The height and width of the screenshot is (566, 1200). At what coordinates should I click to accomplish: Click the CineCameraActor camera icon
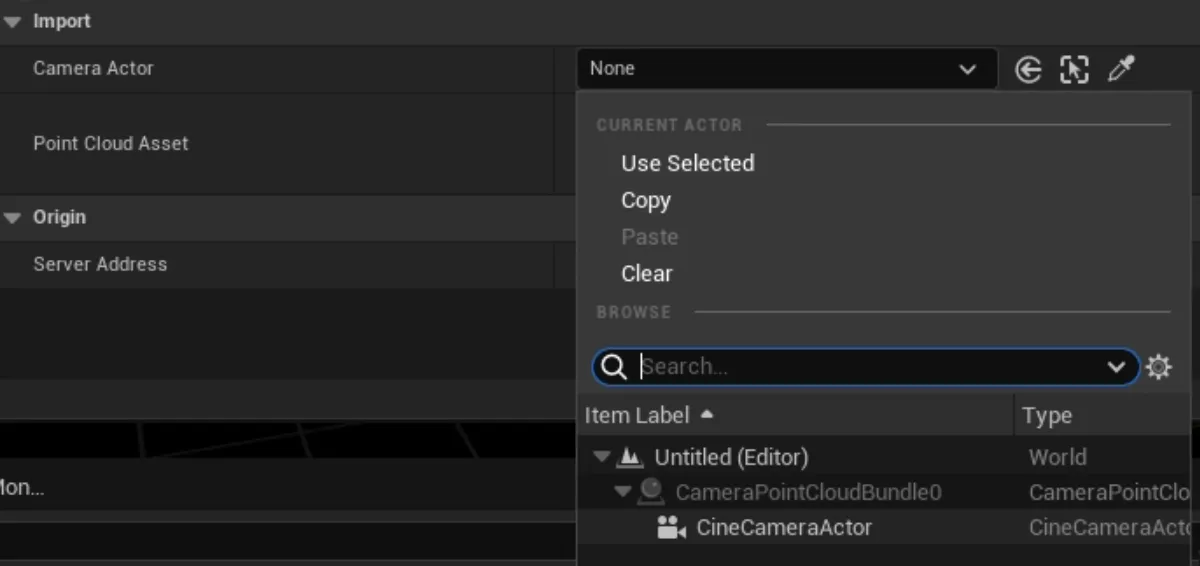pyautogui.click(x=671, y=527)
